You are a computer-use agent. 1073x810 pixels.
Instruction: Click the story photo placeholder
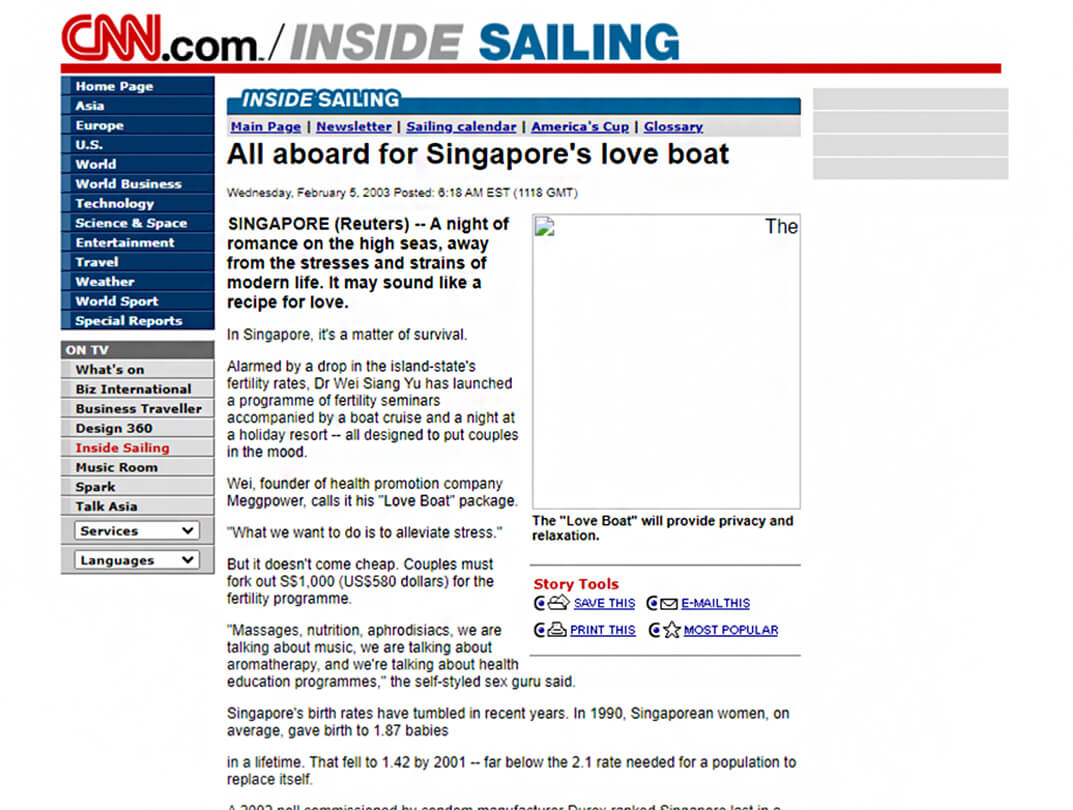(x=666, y=361)
